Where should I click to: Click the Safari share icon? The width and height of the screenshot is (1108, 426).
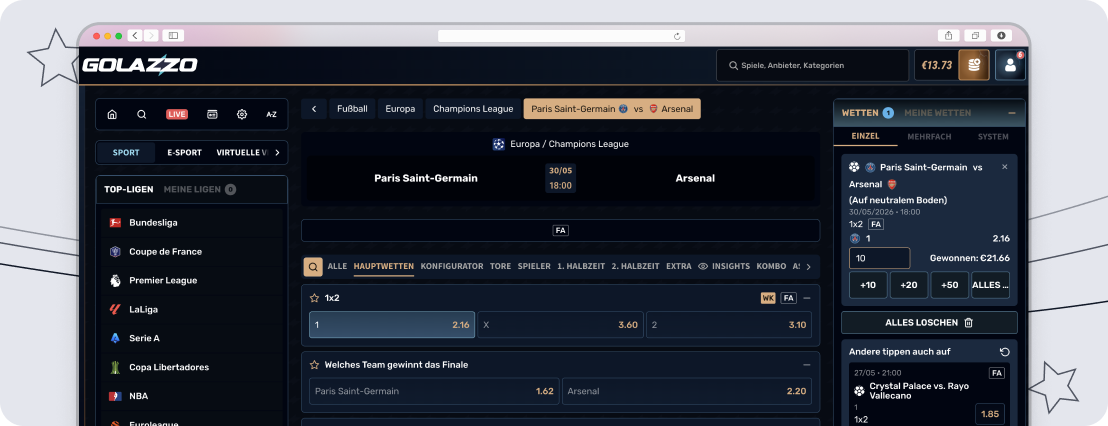[x=948, y=35]
